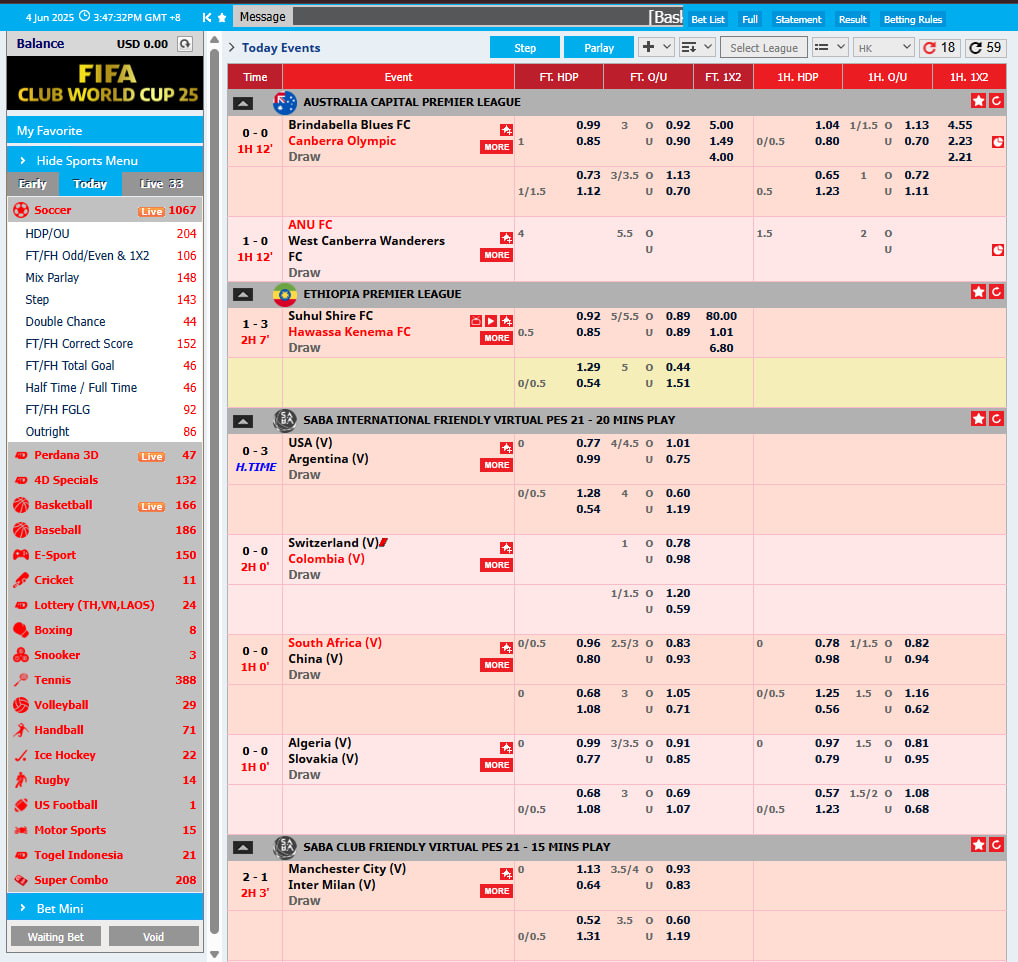Click the pin icon above MORE for Brindabella Blues
This screenshot has height=962, width=1018.
pos(506,129)
